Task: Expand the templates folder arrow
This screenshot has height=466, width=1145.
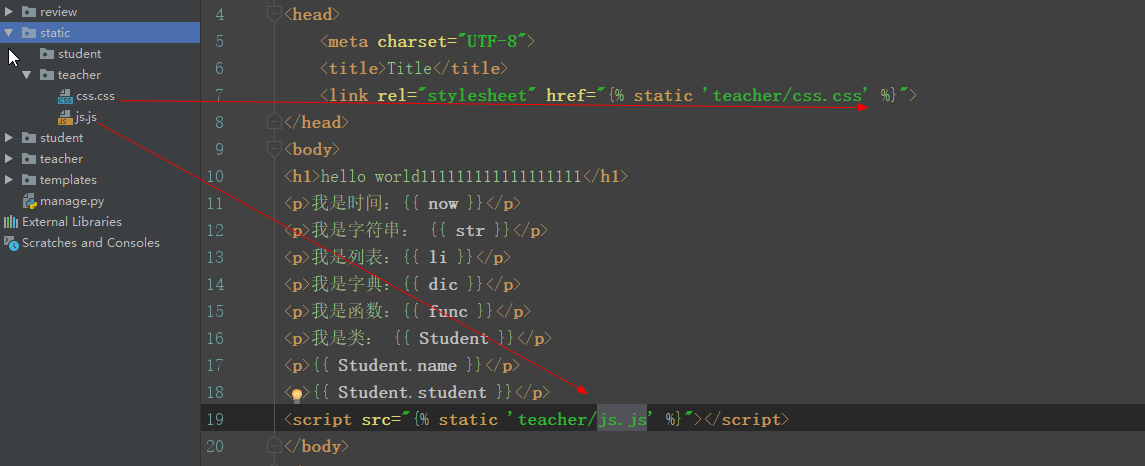Action: pyautogui.click(x=9, y=180)
